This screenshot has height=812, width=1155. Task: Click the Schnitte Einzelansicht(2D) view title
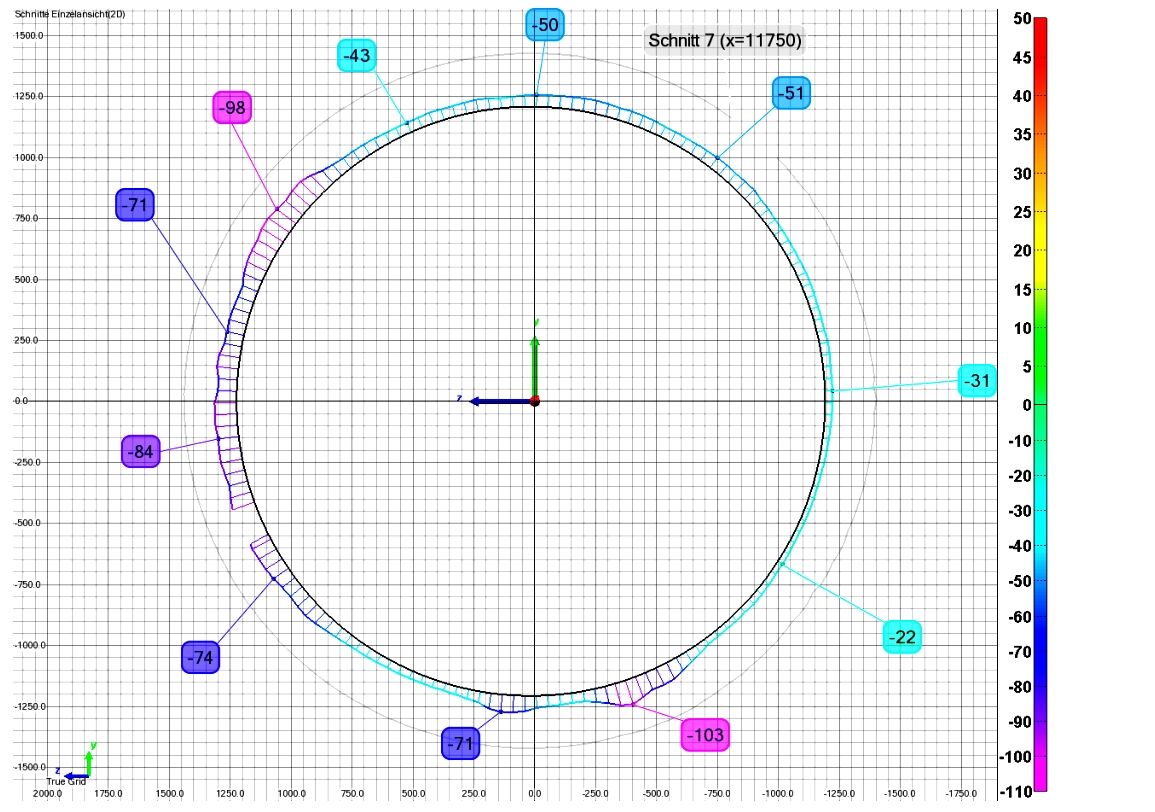pyautogui.click(x=70, y=14)
